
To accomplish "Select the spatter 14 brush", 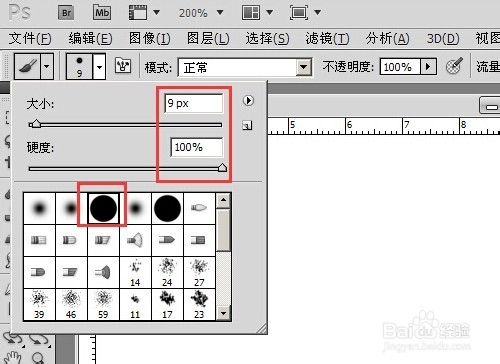I will pos(135,272).
